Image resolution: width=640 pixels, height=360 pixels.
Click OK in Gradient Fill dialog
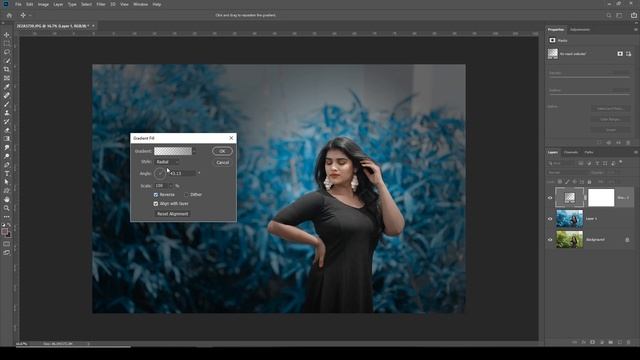pos(222,151)
